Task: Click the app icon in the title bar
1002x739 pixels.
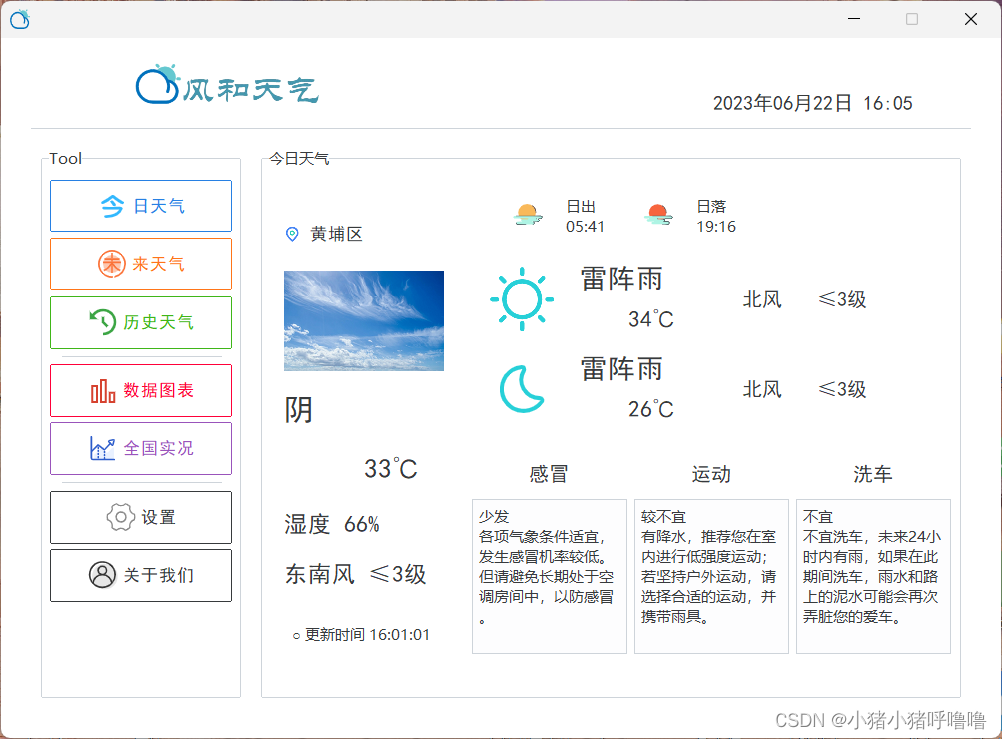Action: coord(20,19)
